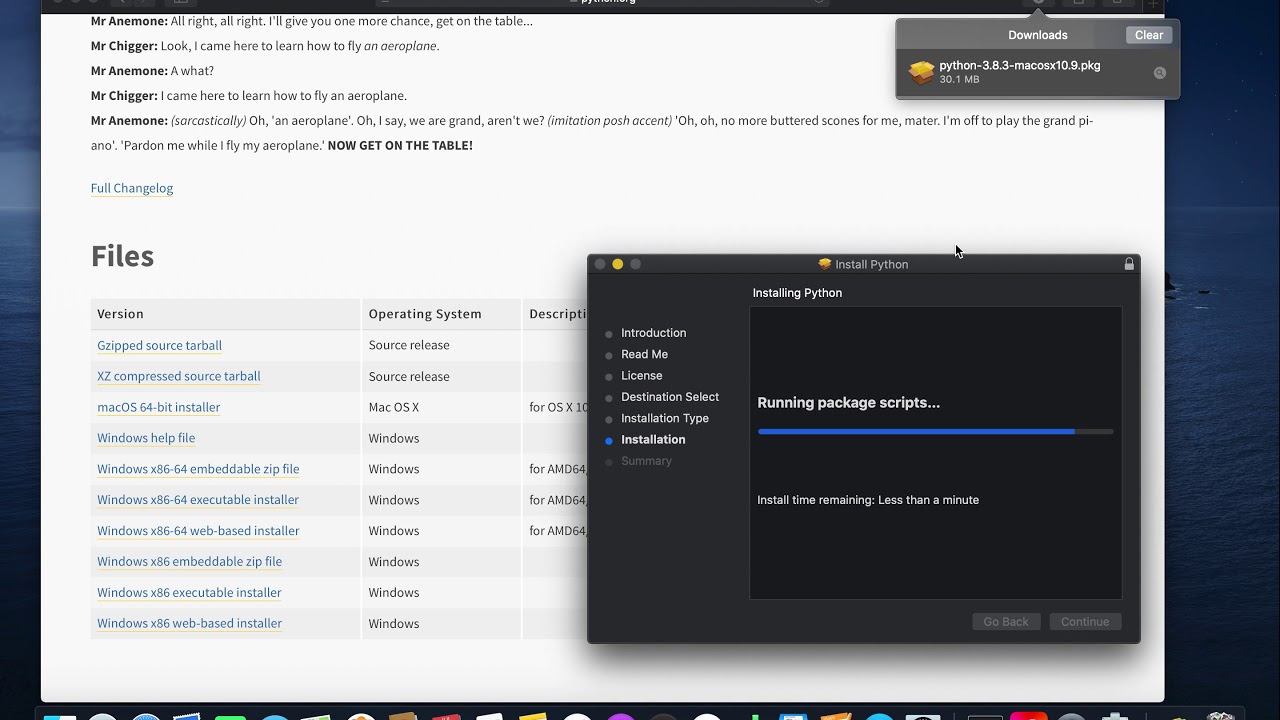Click the Running package scripts status text
Screen dimensions: 1280x720
pos(848,403)
